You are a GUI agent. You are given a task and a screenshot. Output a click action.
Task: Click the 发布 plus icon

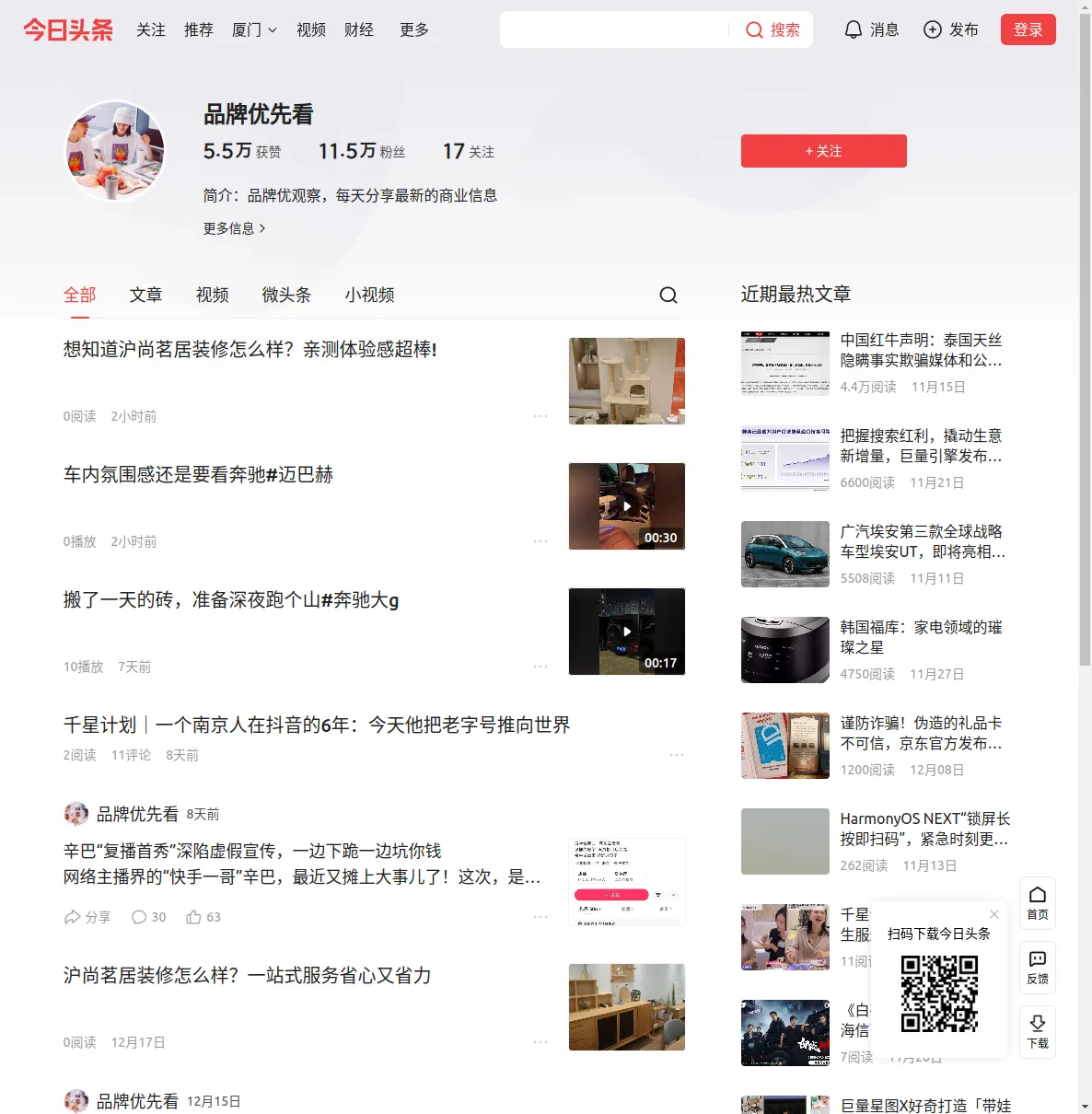click(933, 30)
